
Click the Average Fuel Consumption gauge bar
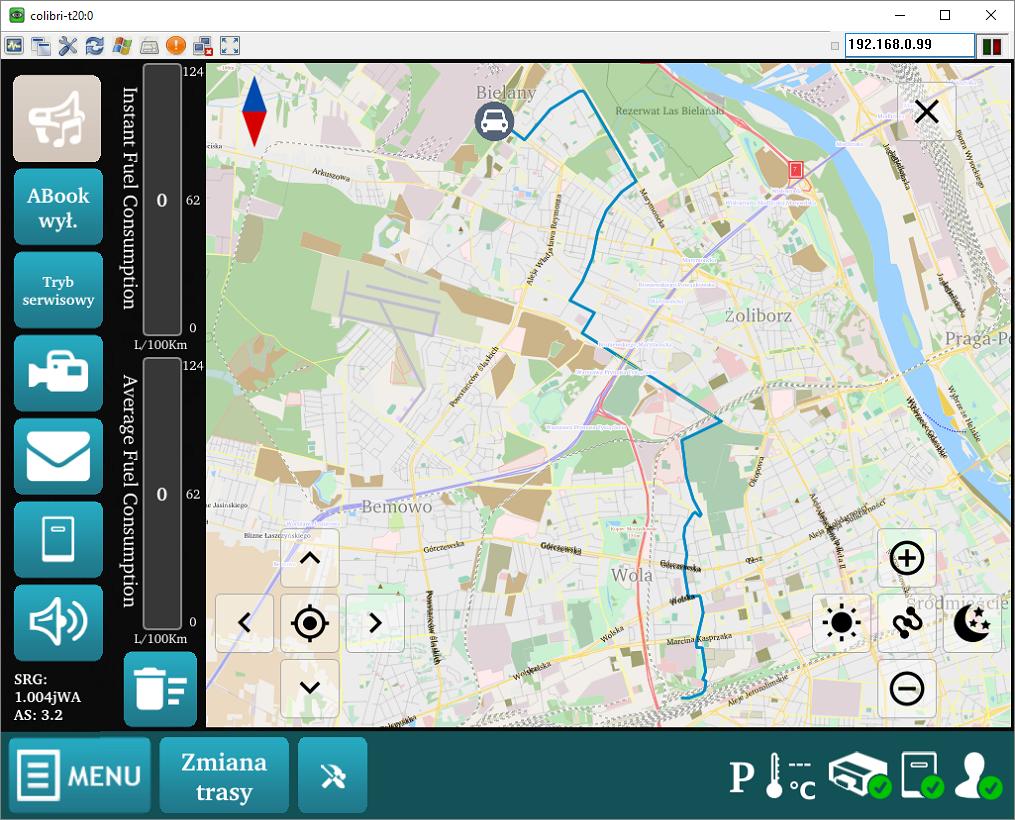coord(162,494)
